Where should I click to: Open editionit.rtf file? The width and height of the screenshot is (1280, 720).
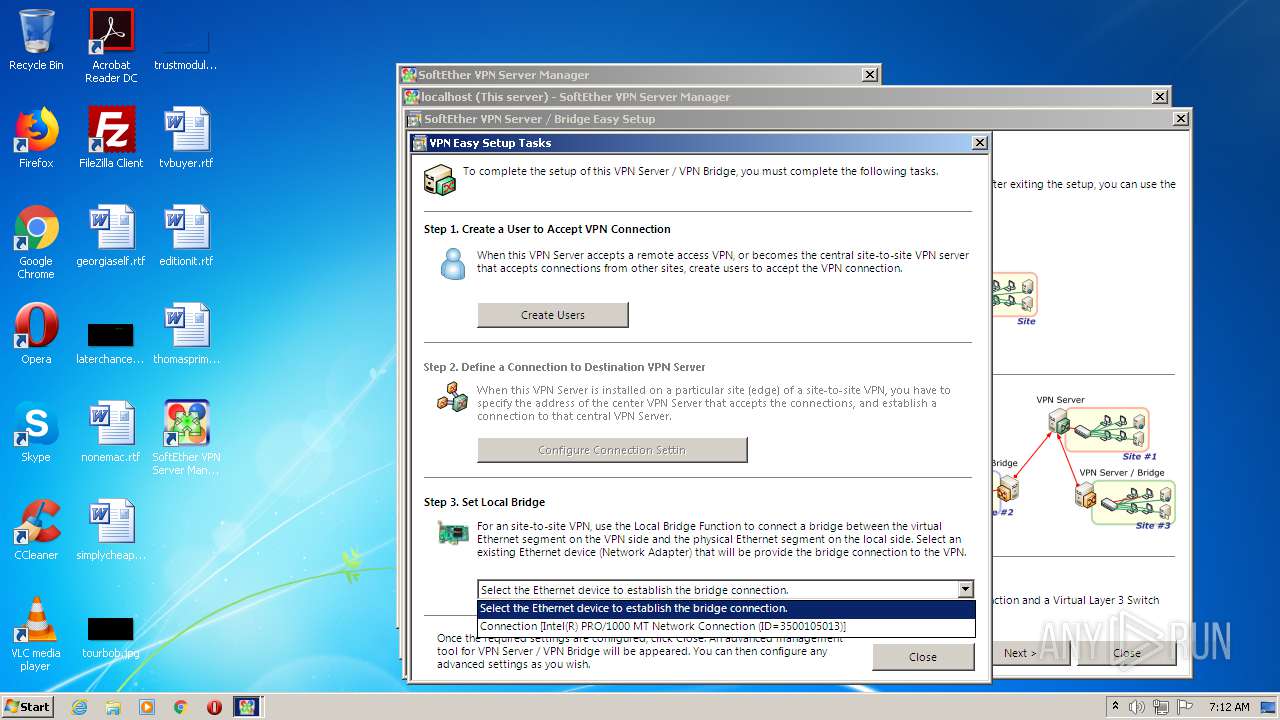tap(186, 236)
